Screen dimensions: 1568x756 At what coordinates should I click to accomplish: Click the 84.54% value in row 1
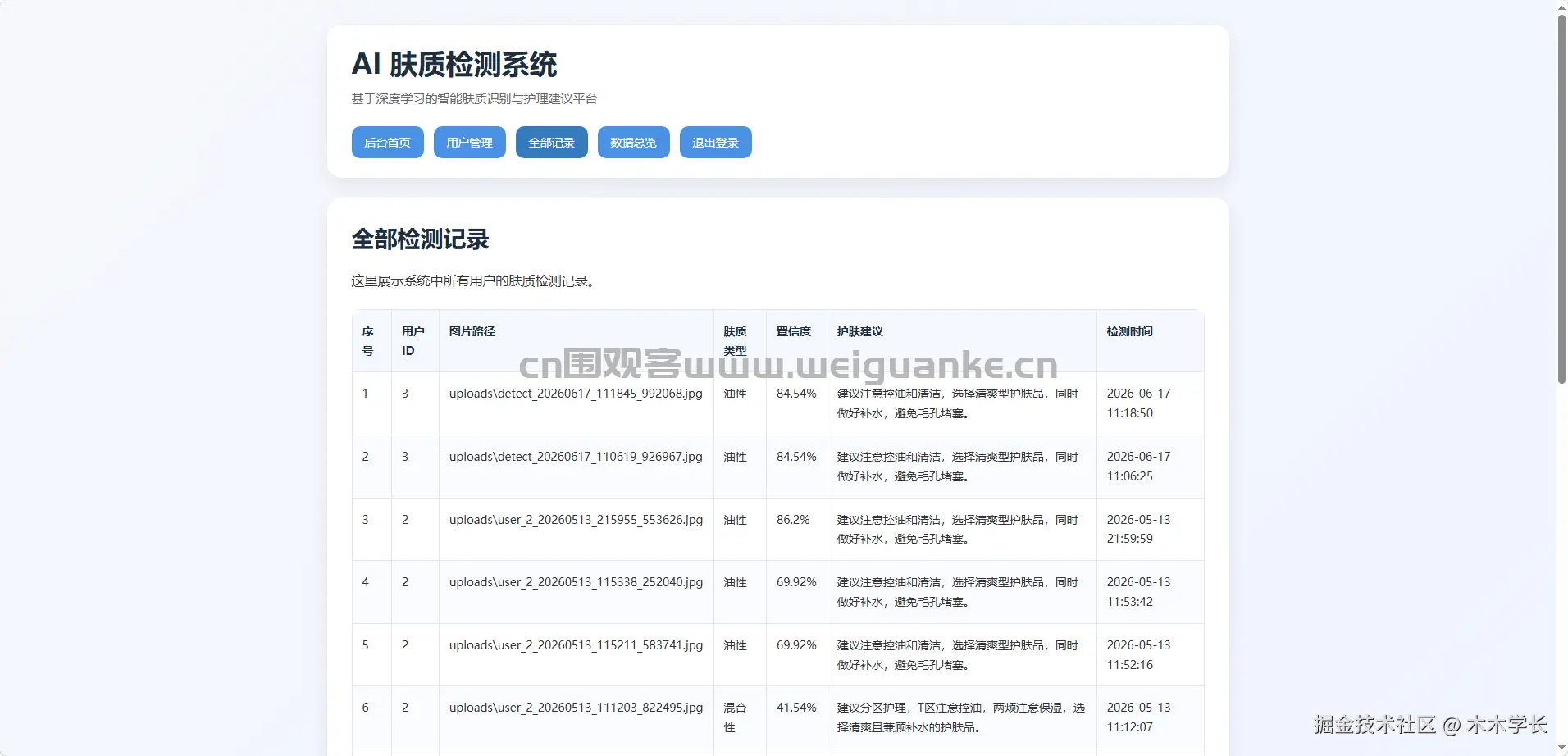(796, 394)
